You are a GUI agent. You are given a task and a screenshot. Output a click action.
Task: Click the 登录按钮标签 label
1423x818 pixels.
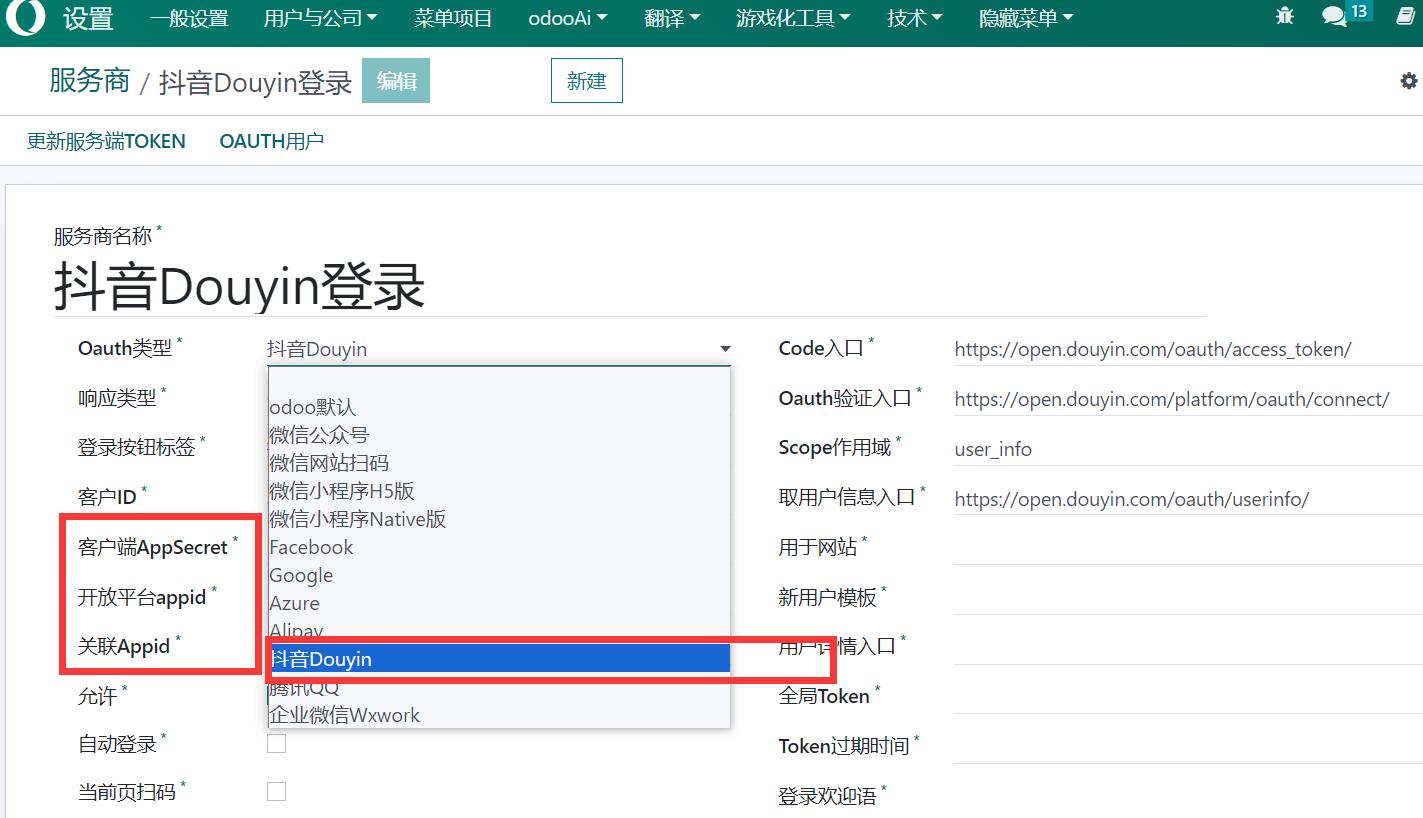pyautogui.click(x=137, y=447)
